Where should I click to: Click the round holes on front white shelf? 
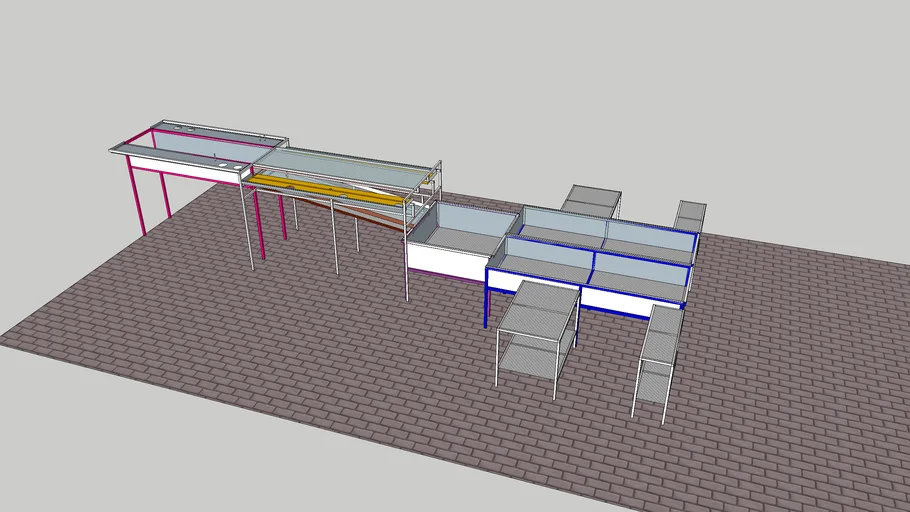click(226, 156)
